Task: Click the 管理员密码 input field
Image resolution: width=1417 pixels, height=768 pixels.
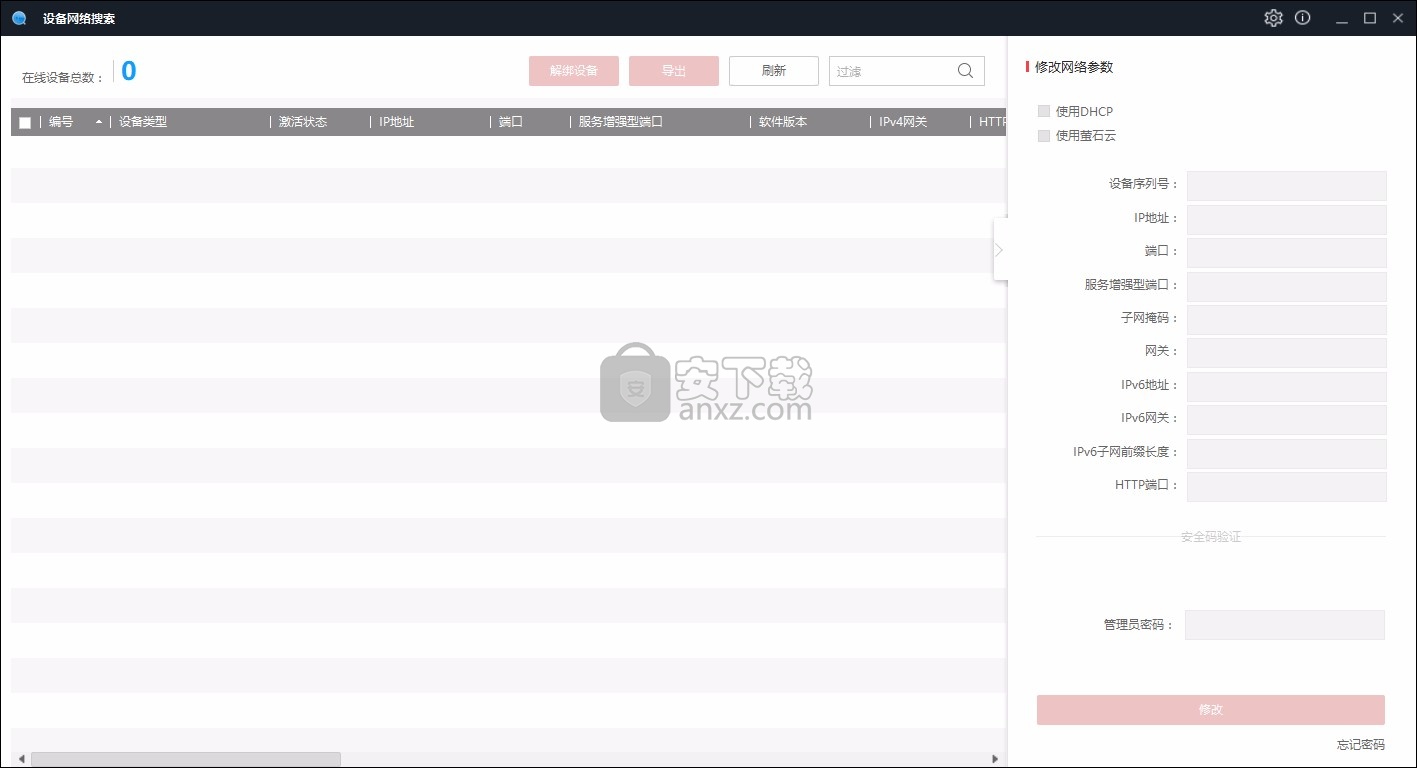Action: click(x=1285, y=625)
